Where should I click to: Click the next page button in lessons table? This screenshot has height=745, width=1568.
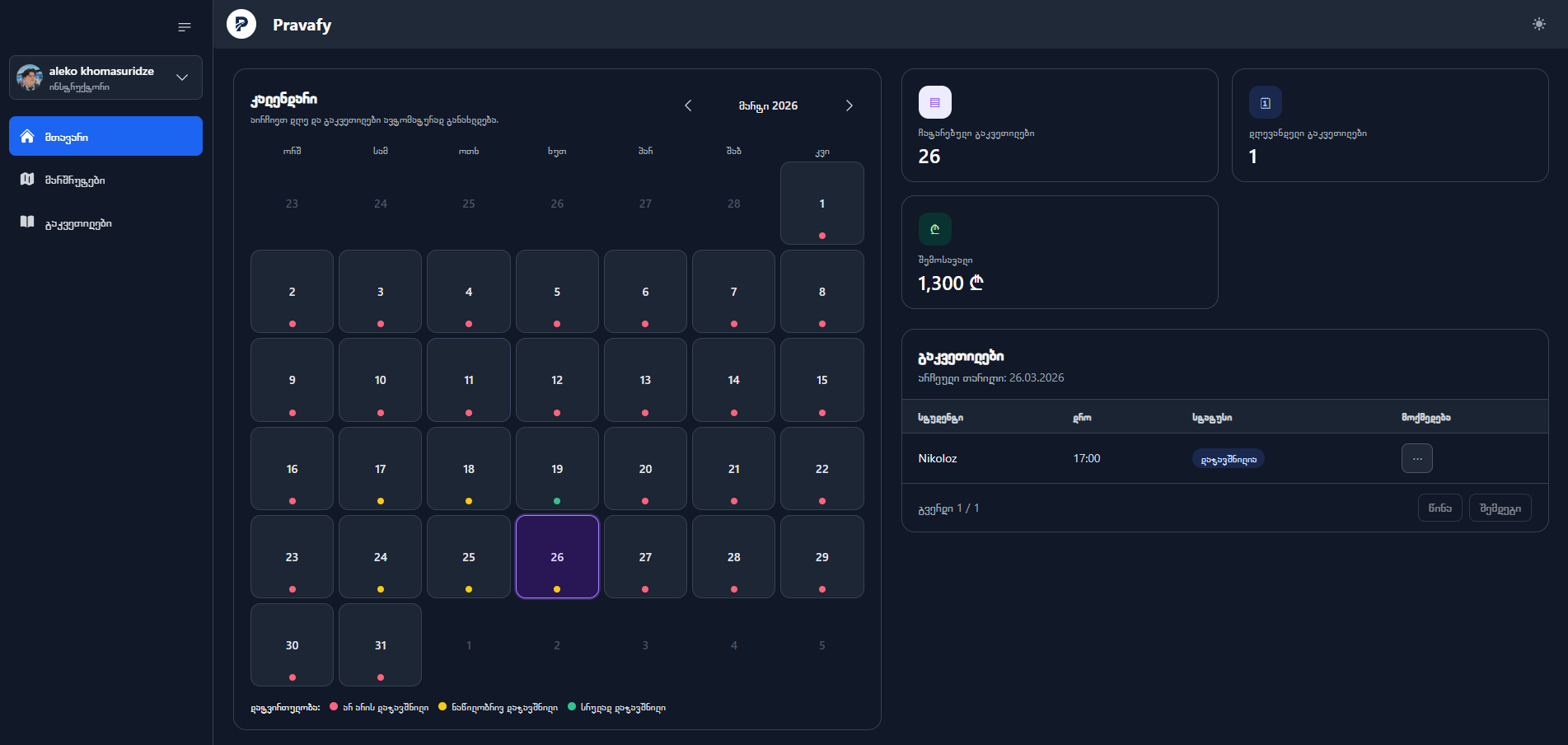pos(1500,508)
